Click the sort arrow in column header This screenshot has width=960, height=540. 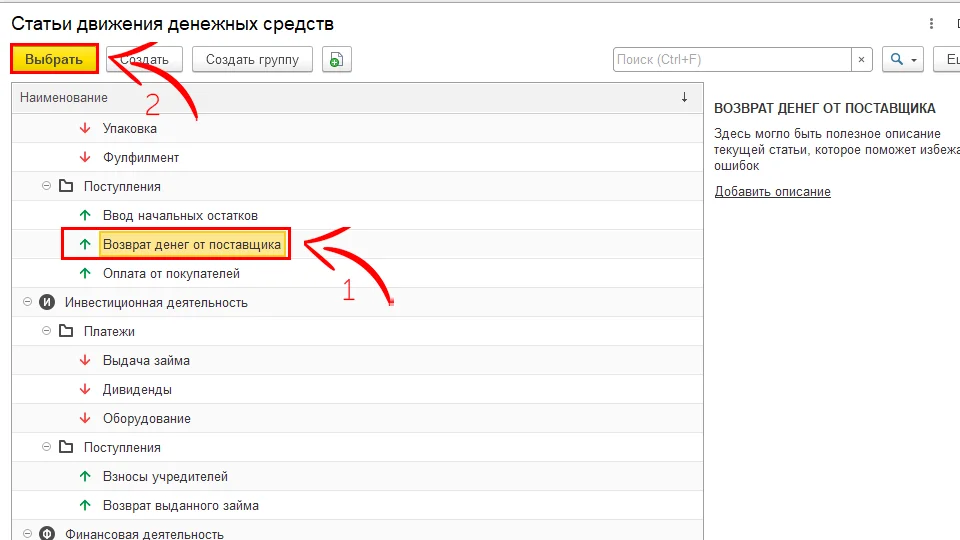click(684, 98)
